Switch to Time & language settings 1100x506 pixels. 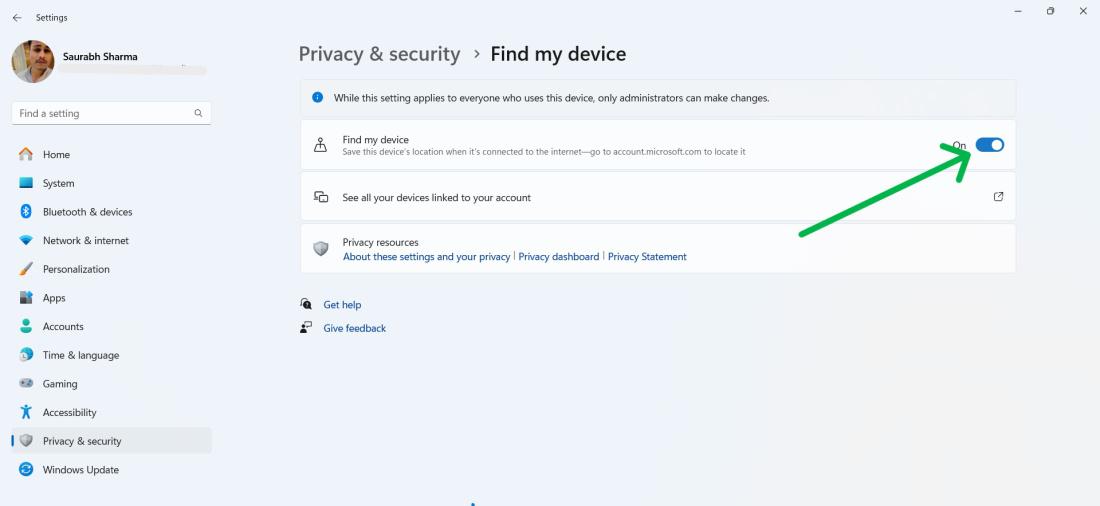point(80,355)
